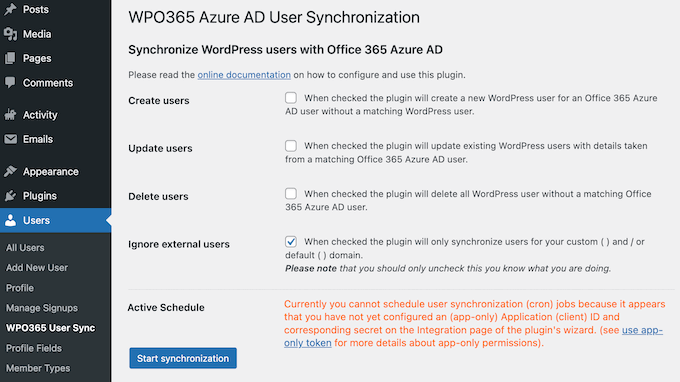Click the Pages icon in sidebar
680x382 pixels.
coord(10,58)
